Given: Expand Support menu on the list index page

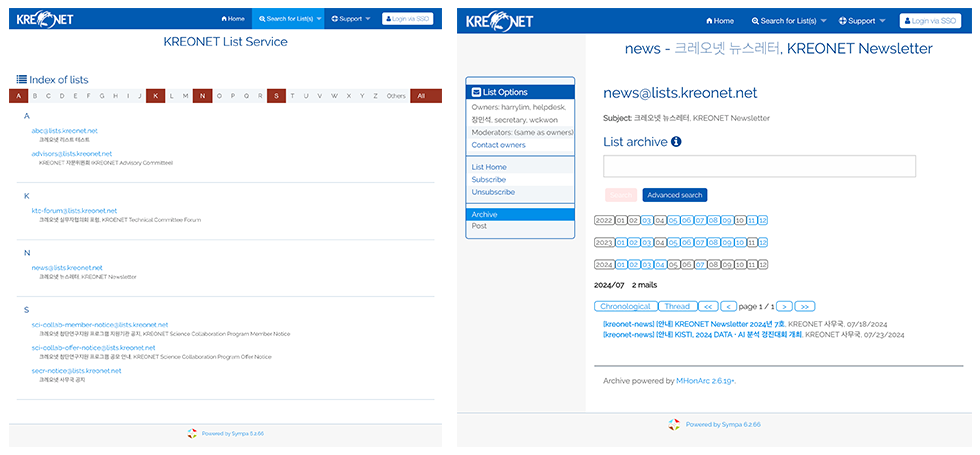Looking at the screenshot, I should click(x=351, y=19).
